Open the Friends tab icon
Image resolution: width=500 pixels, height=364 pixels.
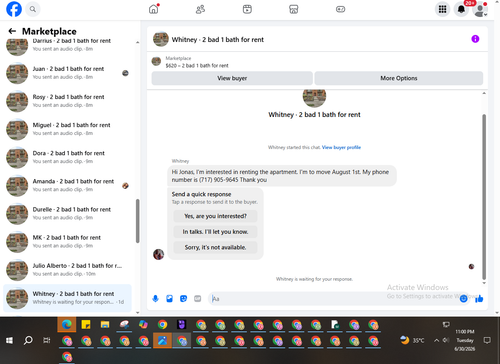(x=200, y=9)
